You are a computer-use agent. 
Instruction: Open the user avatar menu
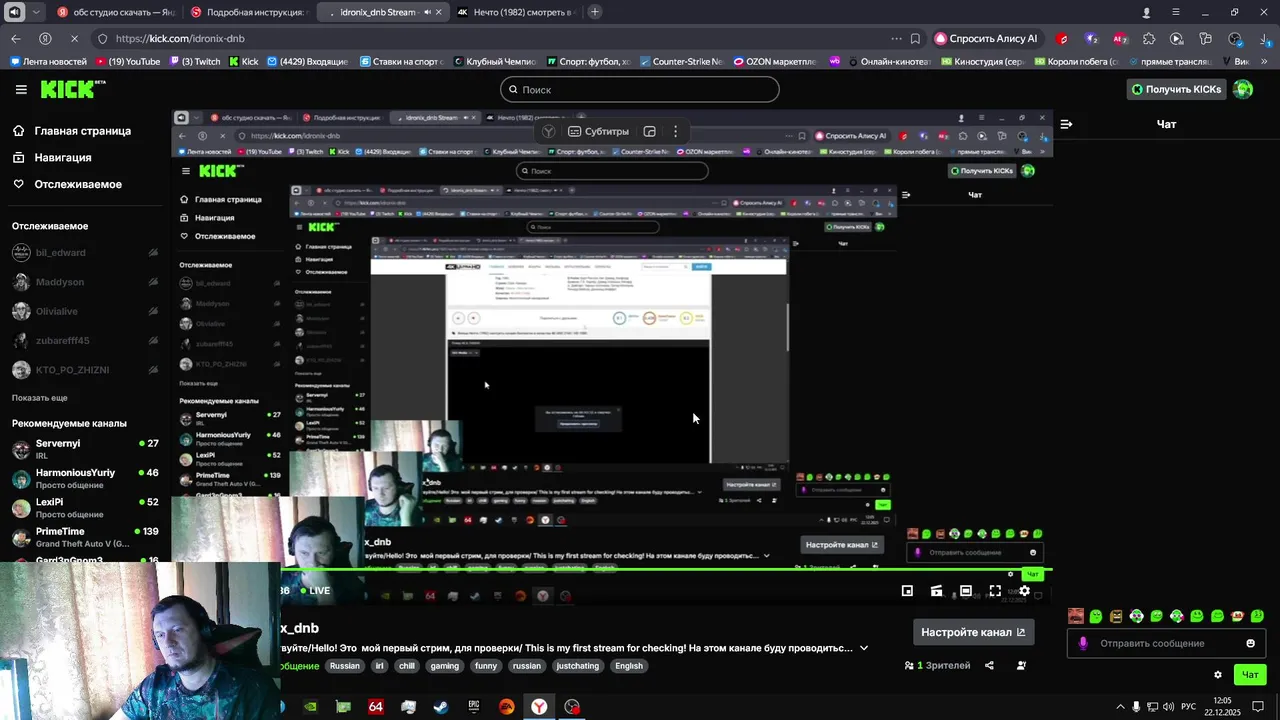(x=1243, y=89)
